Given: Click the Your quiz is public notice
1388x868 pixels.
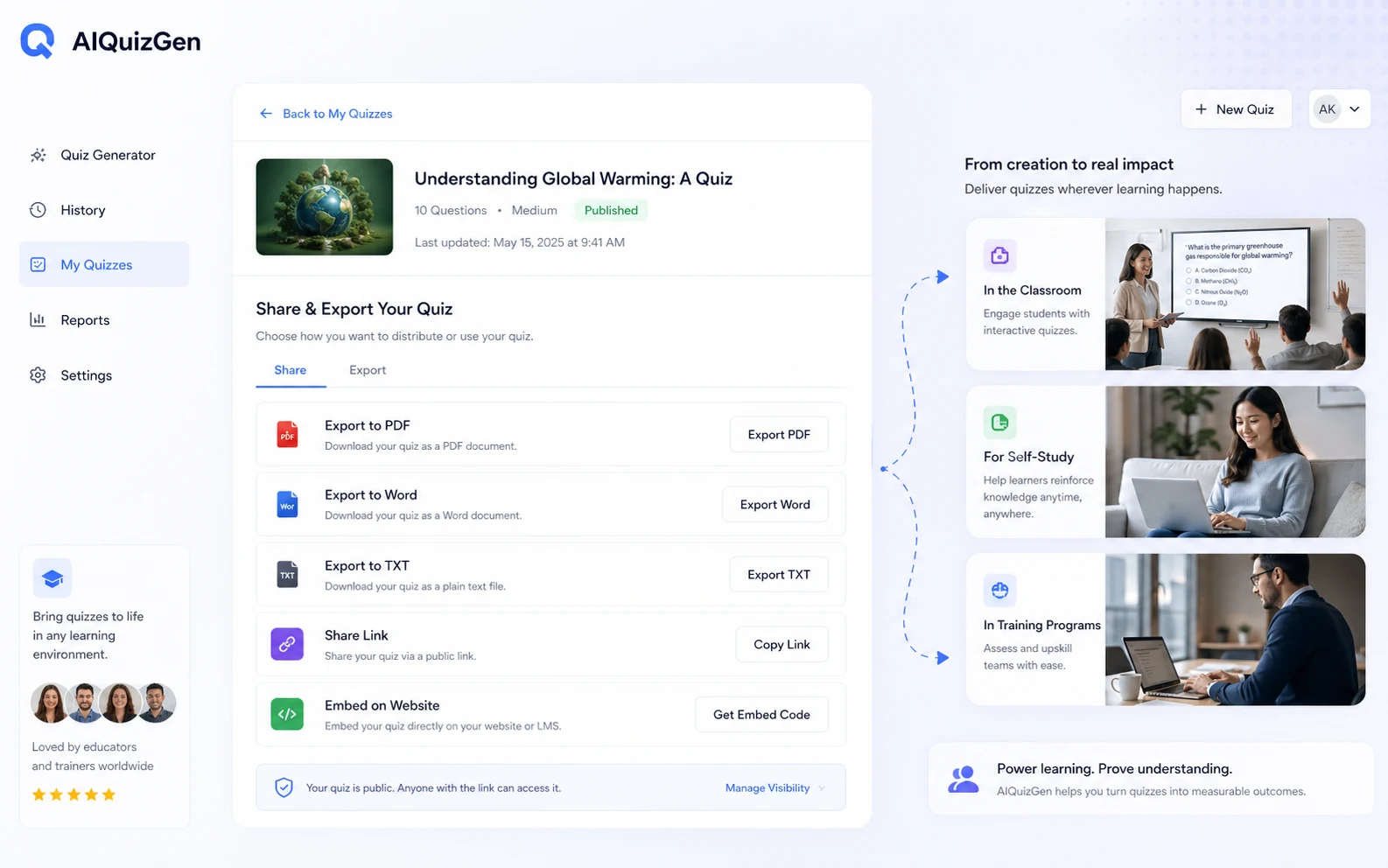Looking at the screenshot, I should pyautogui.click(x=433, y=788).
